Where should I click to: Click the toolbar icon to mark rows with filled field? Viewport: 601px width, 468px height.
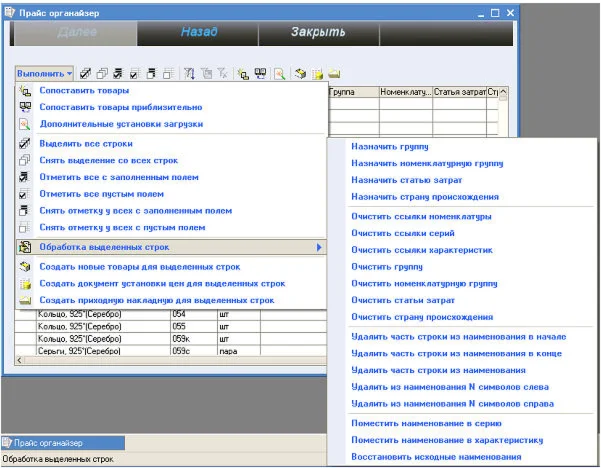[x=118, y=74]
